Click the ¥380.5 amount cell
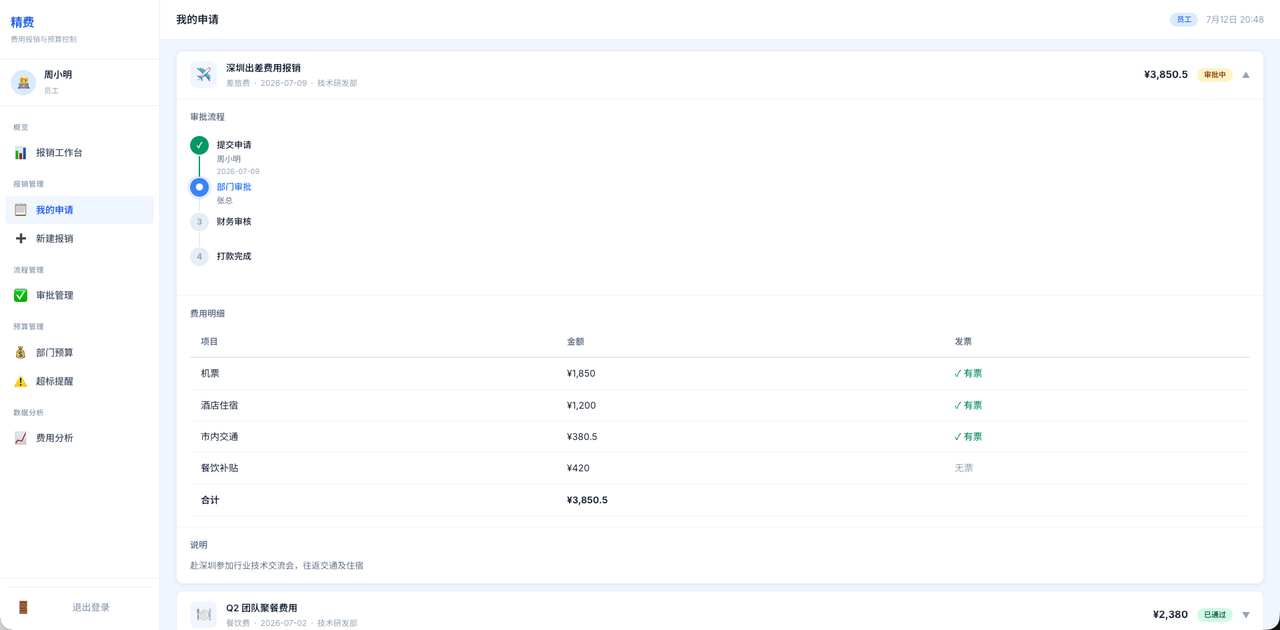The width and height of the screenshot is (1280, 630). click(582, 437)
